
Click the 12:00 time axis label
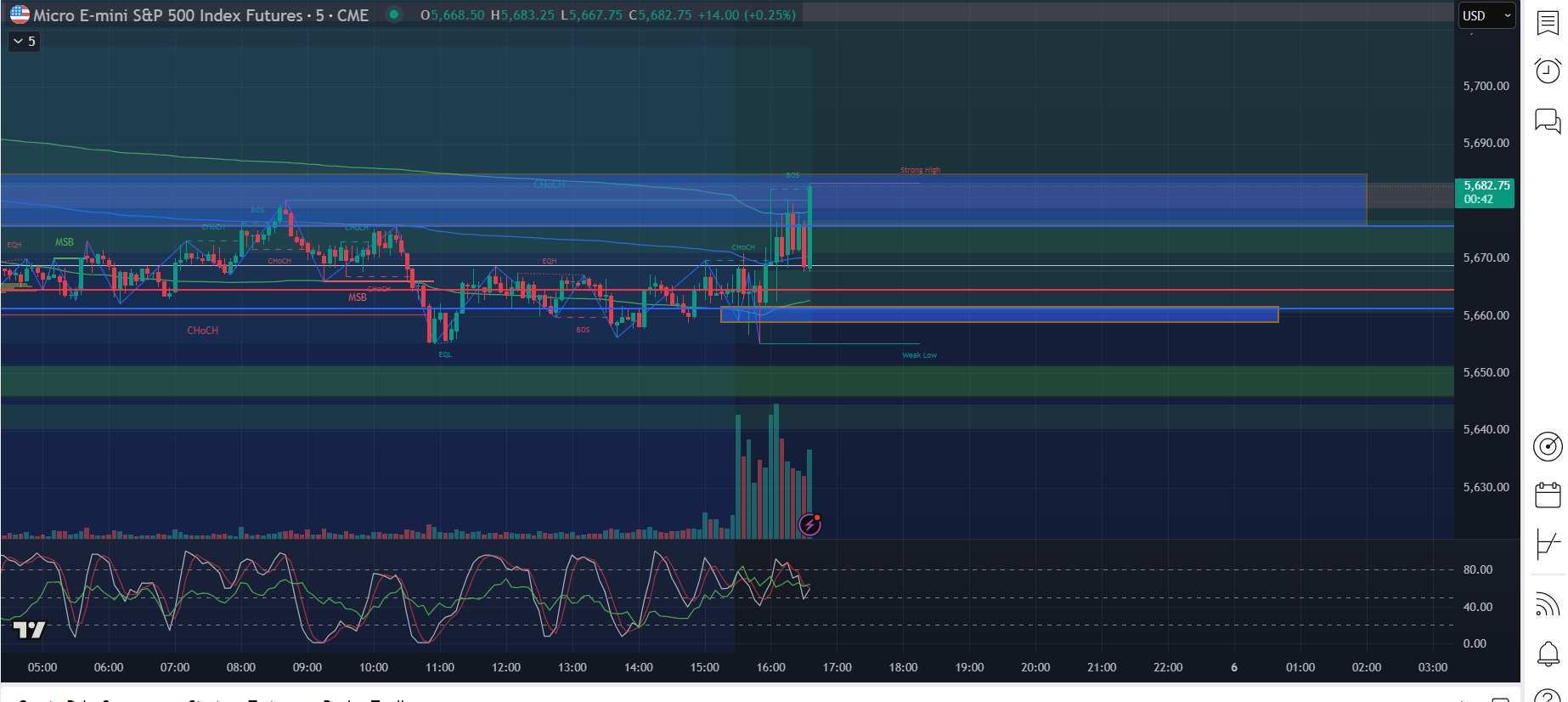pos(506,667)
